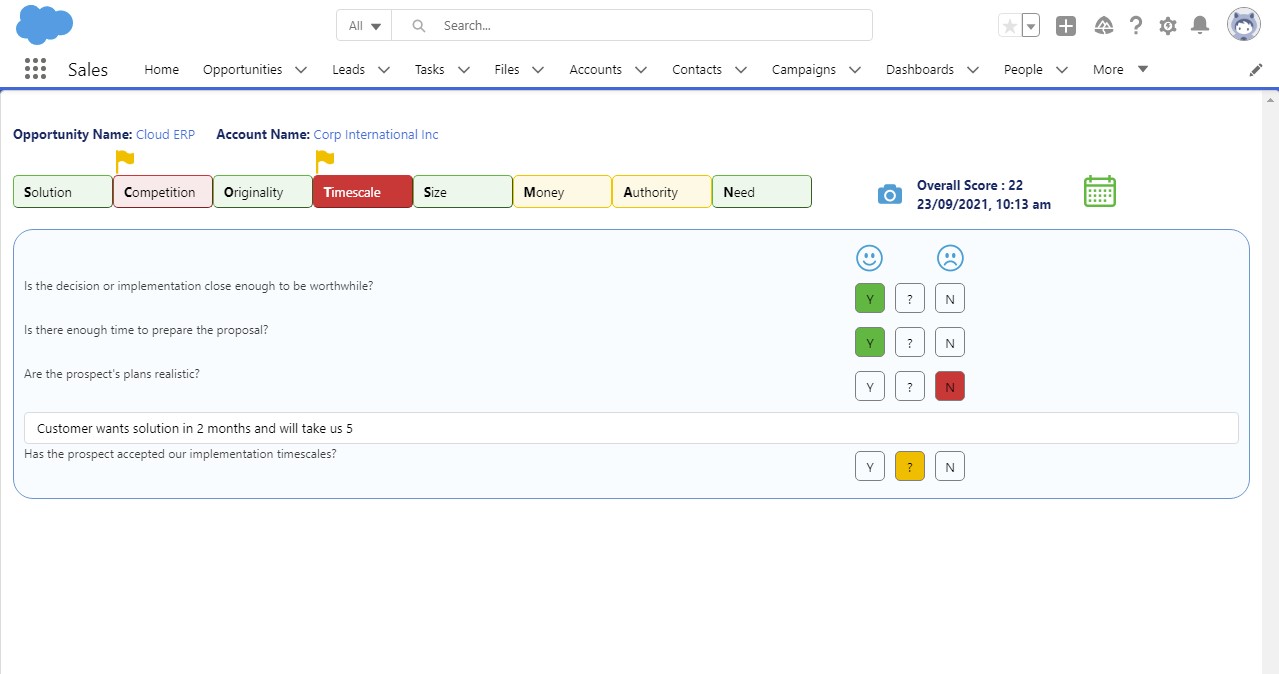
Task: Click the sad face column icon
Action: coord(949,257)
